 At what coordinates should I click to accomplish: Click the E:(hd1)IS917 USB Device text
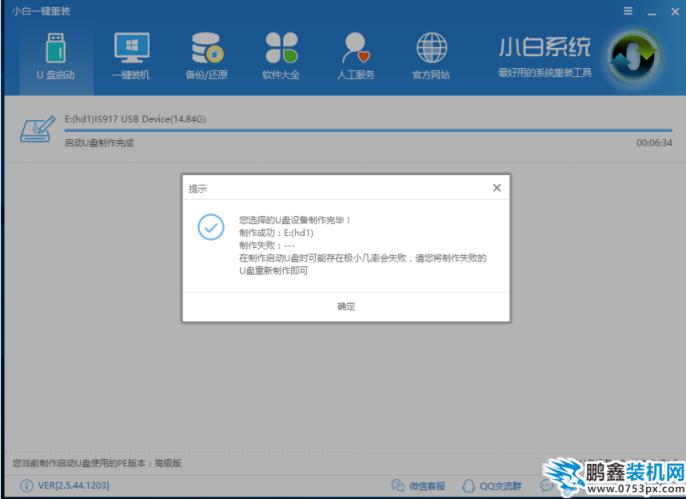point(135,119)
